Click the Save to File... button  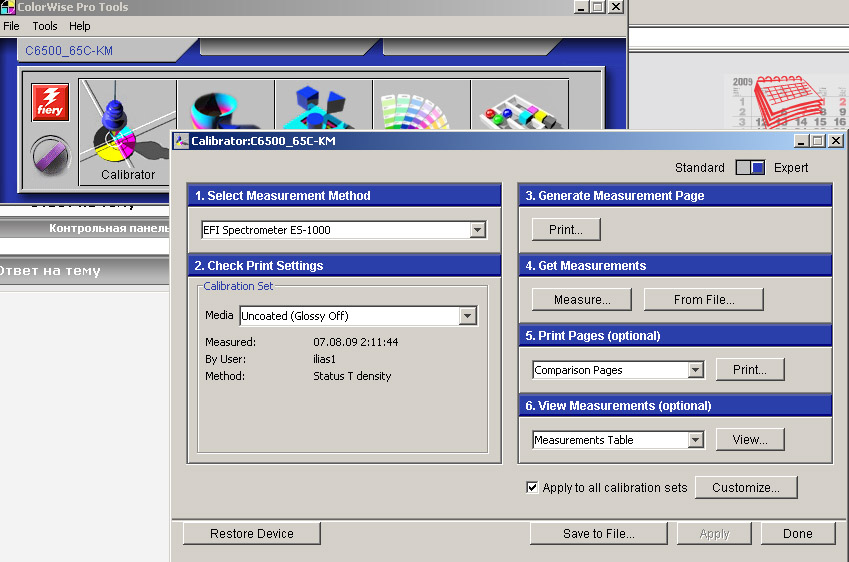598,533
